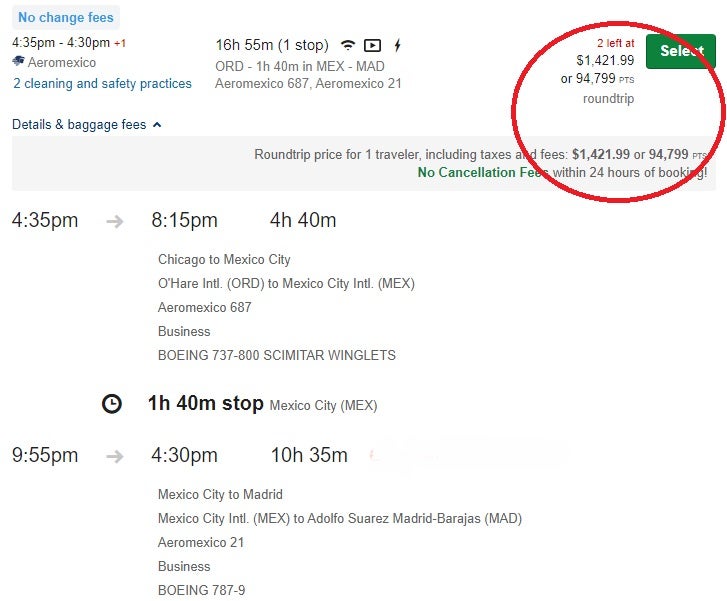Click the 'Aeromexico 21' flight detail row
This screenshot has height=601, width=727.
pyautogui.click(x=201, y=543)
